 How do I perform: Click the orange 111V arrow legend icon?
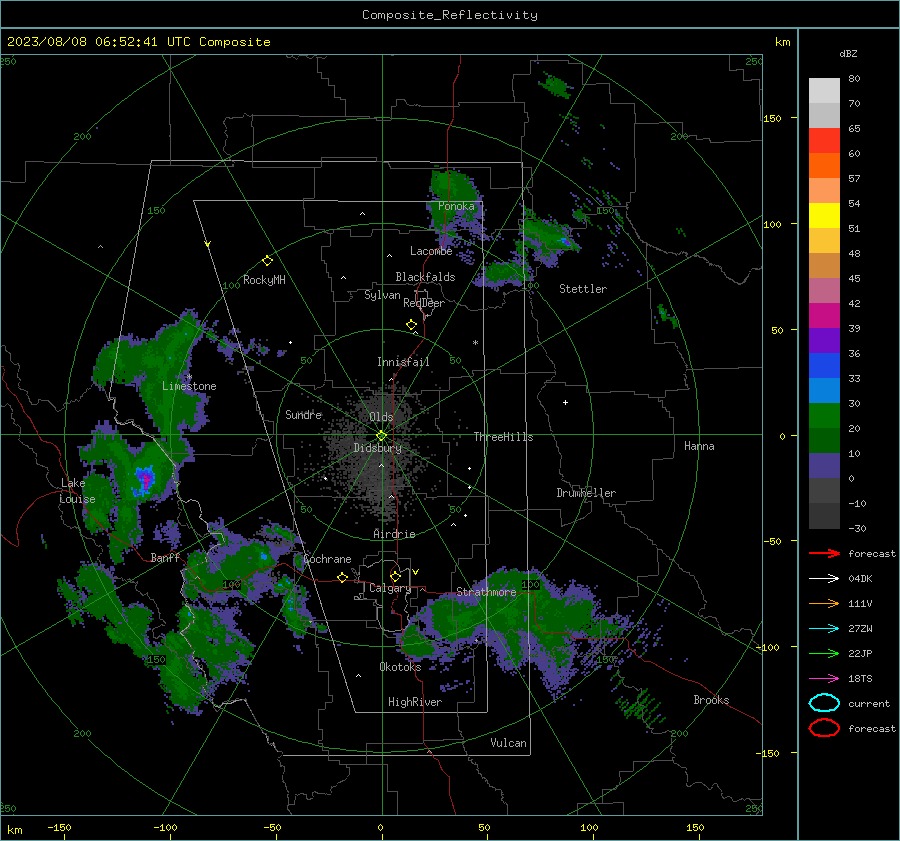click(x=824, y=603)
